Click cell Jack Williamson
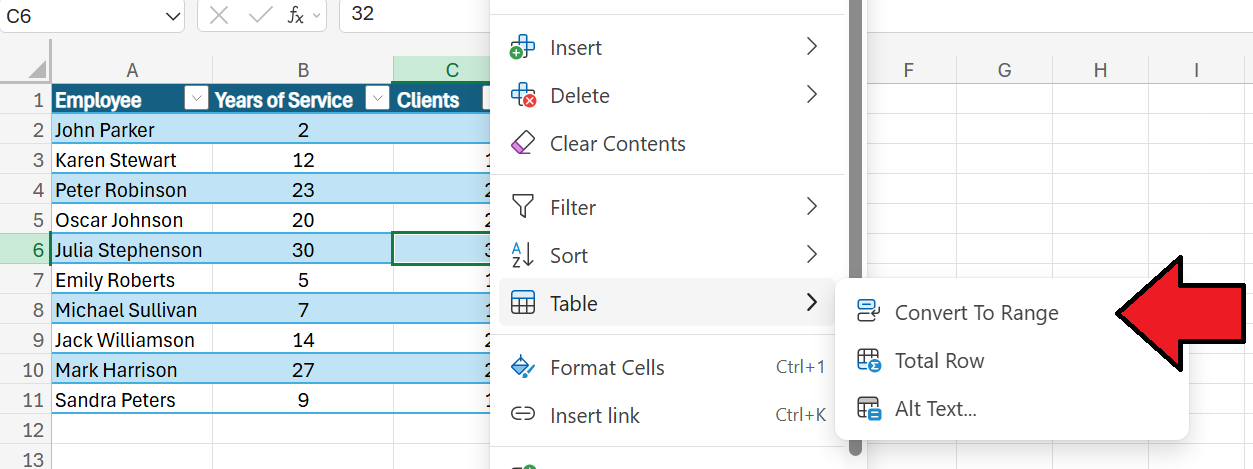 coord(132,340)
